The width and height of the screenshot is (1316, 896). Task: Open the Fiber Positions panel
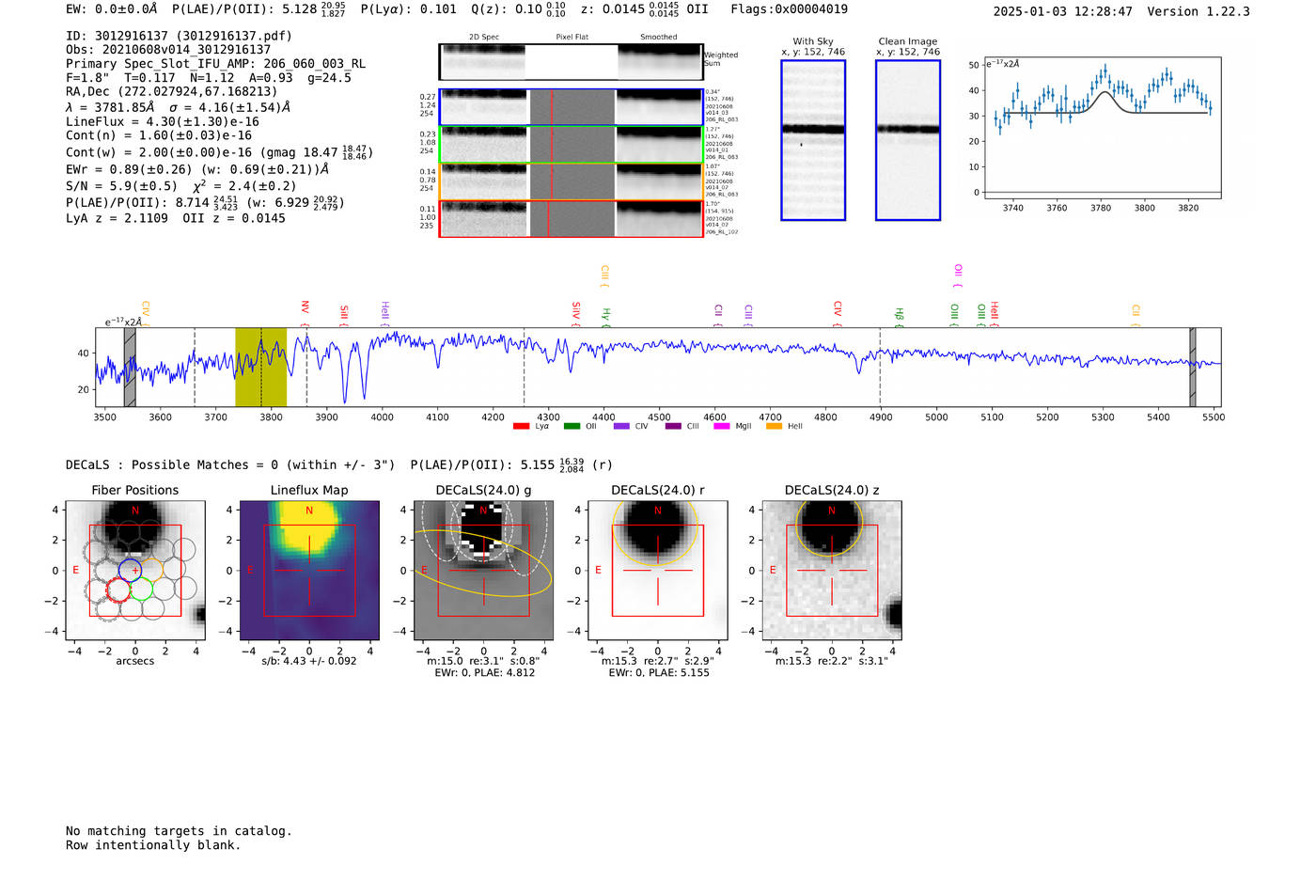click(135, 571)
